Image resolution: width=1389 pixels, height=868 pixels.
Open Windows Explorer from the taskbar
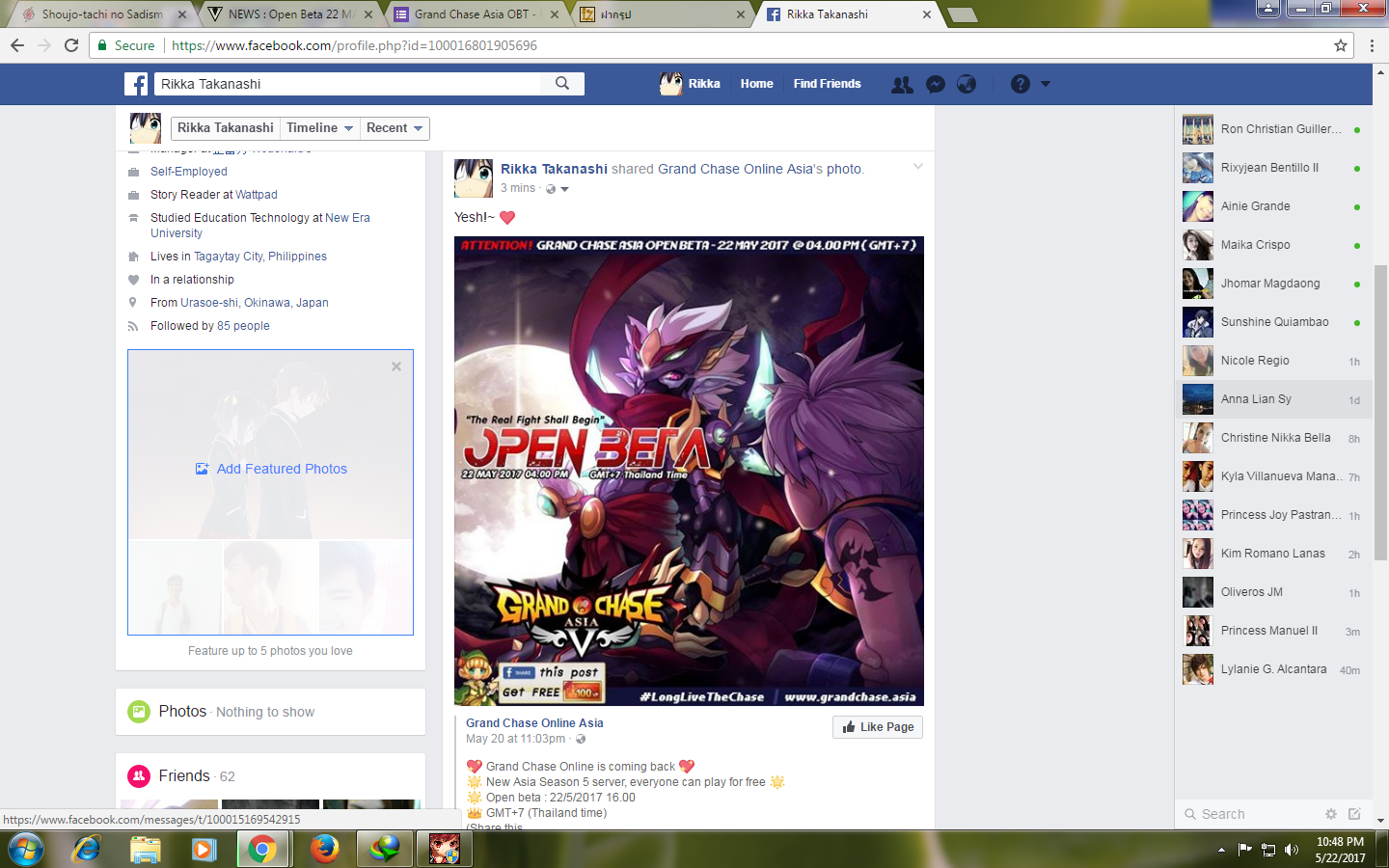(x=145, y=850)
